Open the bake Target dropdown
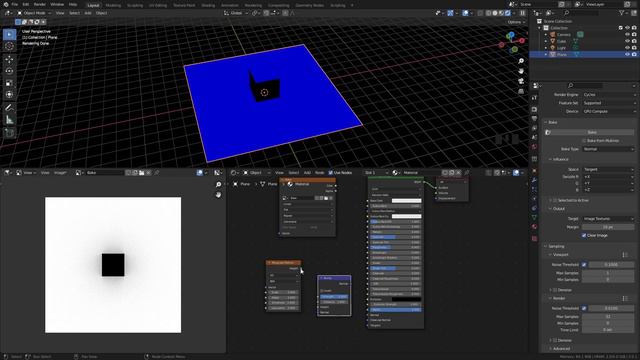640x360 pixels. (609, 219)
